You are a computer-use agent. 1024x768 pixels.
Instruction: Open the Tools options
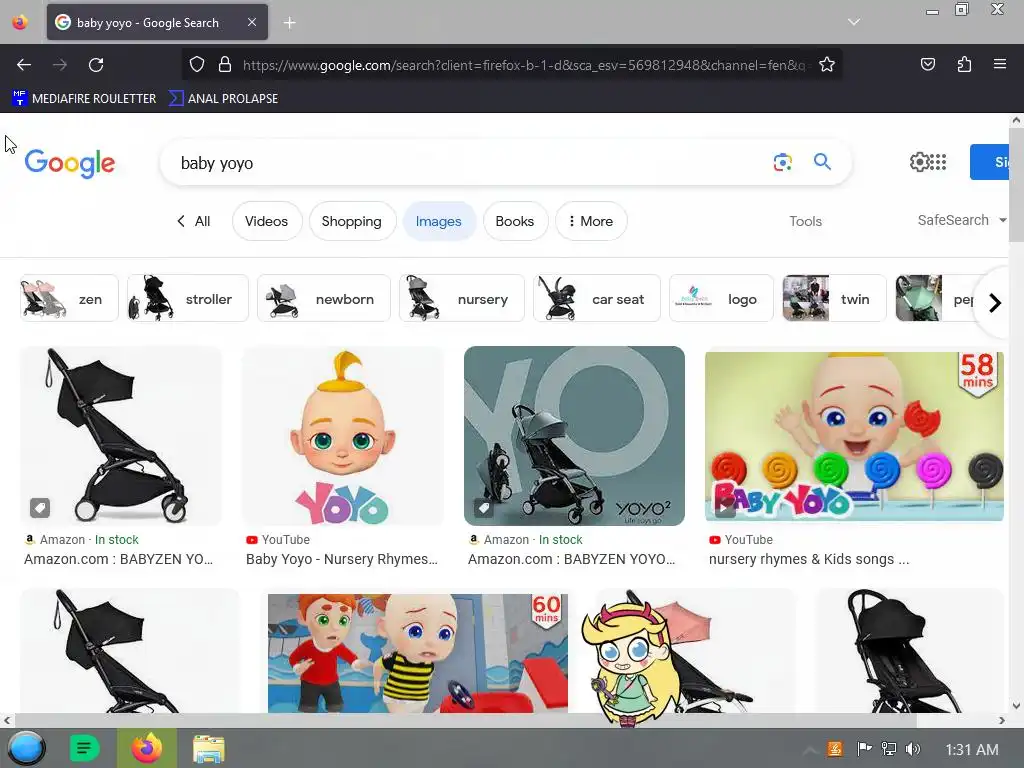tap(805, 221)
